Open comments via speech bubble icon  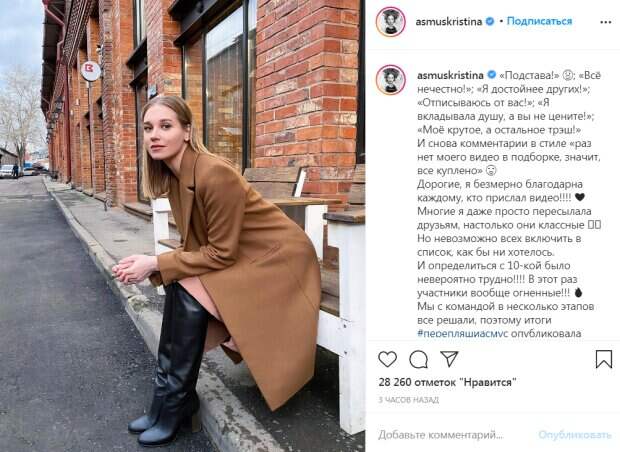(x=418, y=359)
